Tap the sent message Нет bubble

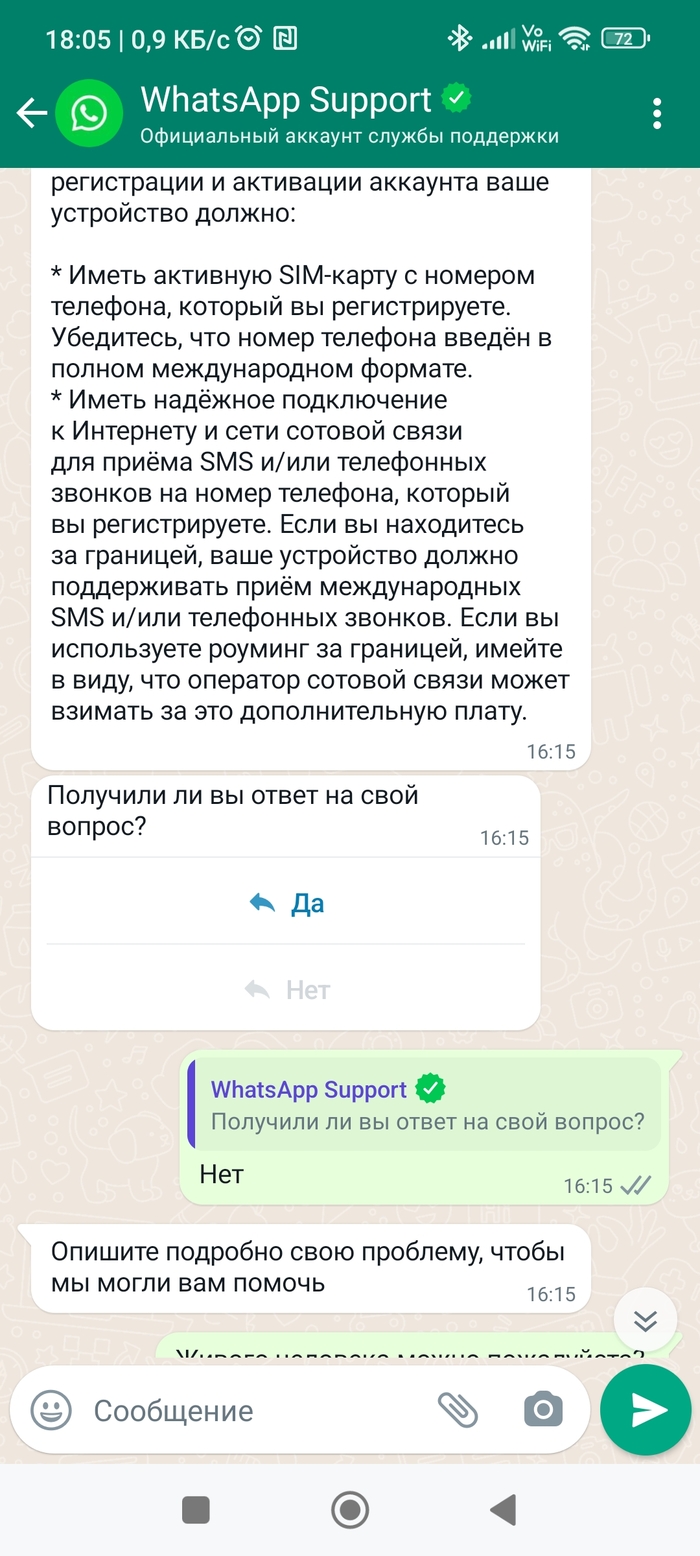point(430,1127)
